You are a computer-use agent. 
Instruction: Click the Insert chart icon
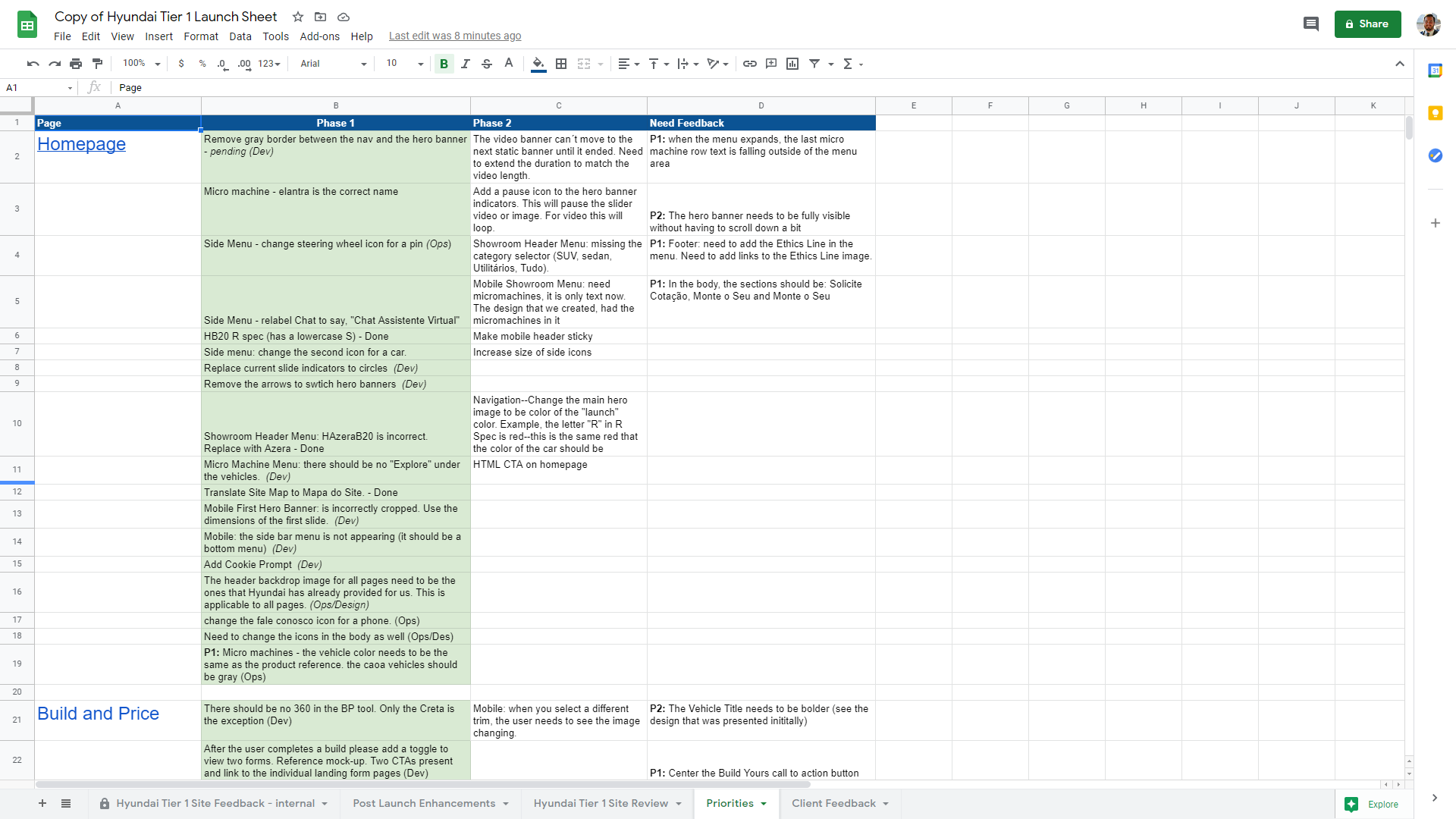click(x=792, y=64)
